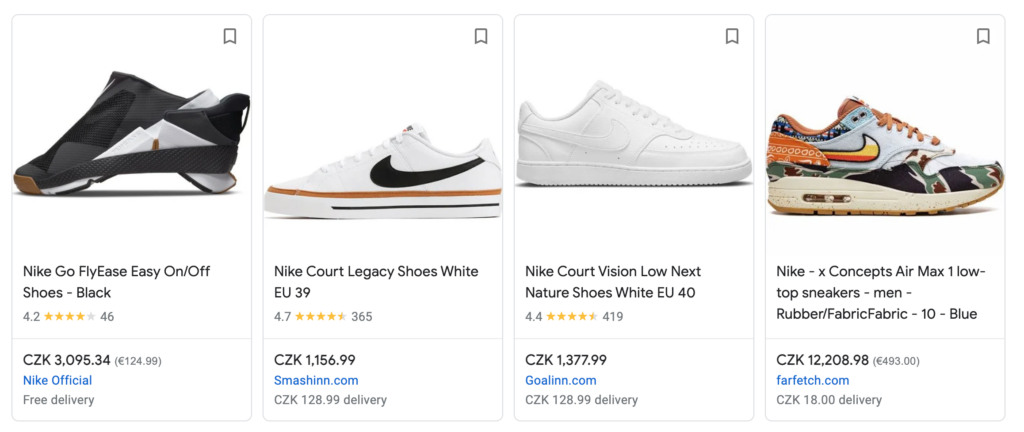Open Nike Court Legacy Shoes White title
The height and width of the screenshot is (432, 1024).
click(x=376, y=272)
